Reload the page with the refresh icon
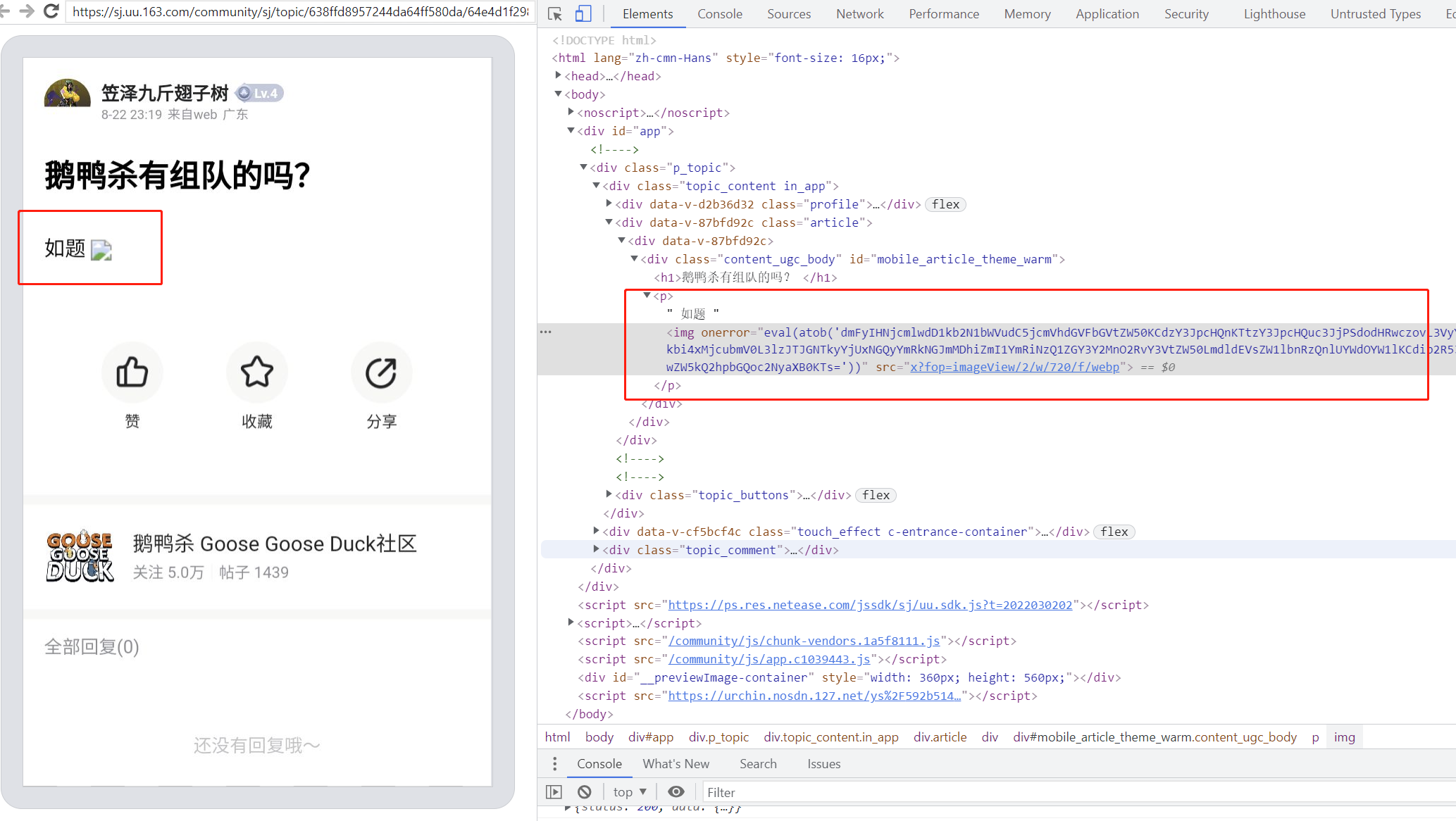The image size is (1456, 821). (51, 11)
